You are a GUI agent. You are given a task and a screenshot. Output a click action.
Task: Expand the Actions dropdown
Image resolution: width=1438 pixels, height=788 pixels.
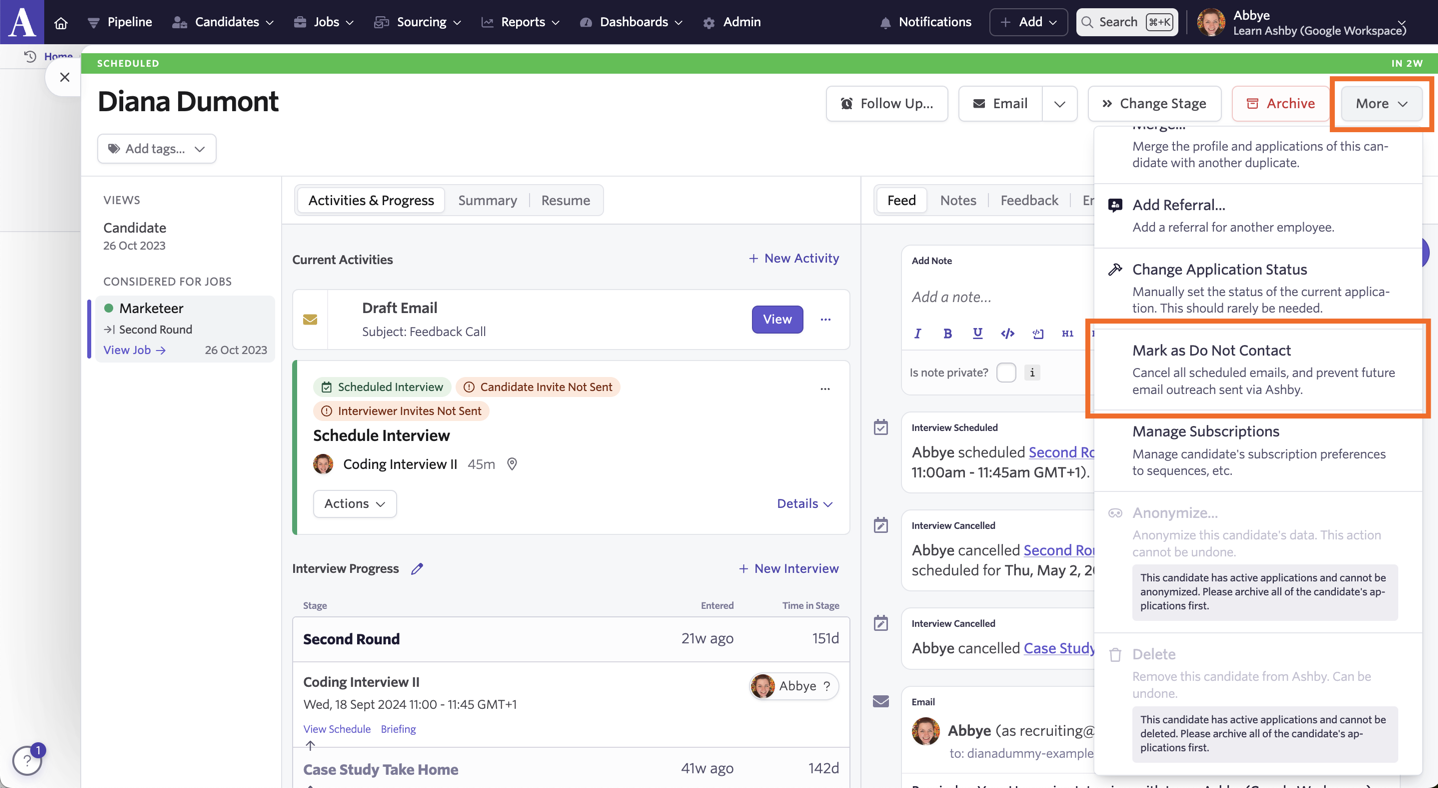pos(355,503)
